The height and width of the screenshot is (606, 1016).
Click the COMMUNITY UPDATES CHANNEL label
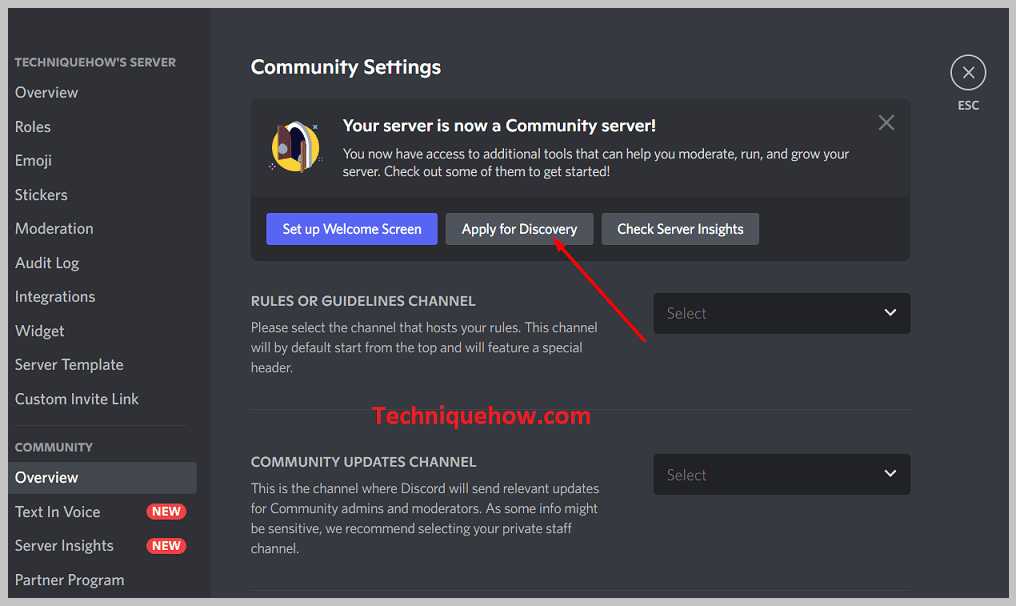pos(364,462)
